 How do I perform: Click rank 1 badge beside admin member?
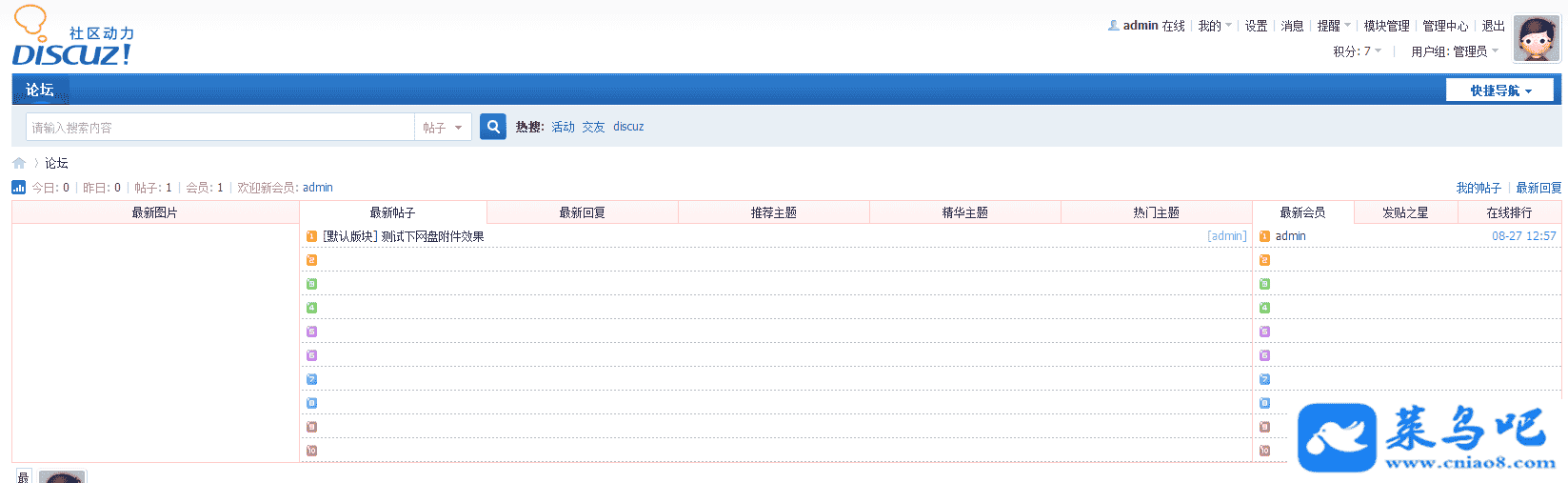pos(1264,236)
